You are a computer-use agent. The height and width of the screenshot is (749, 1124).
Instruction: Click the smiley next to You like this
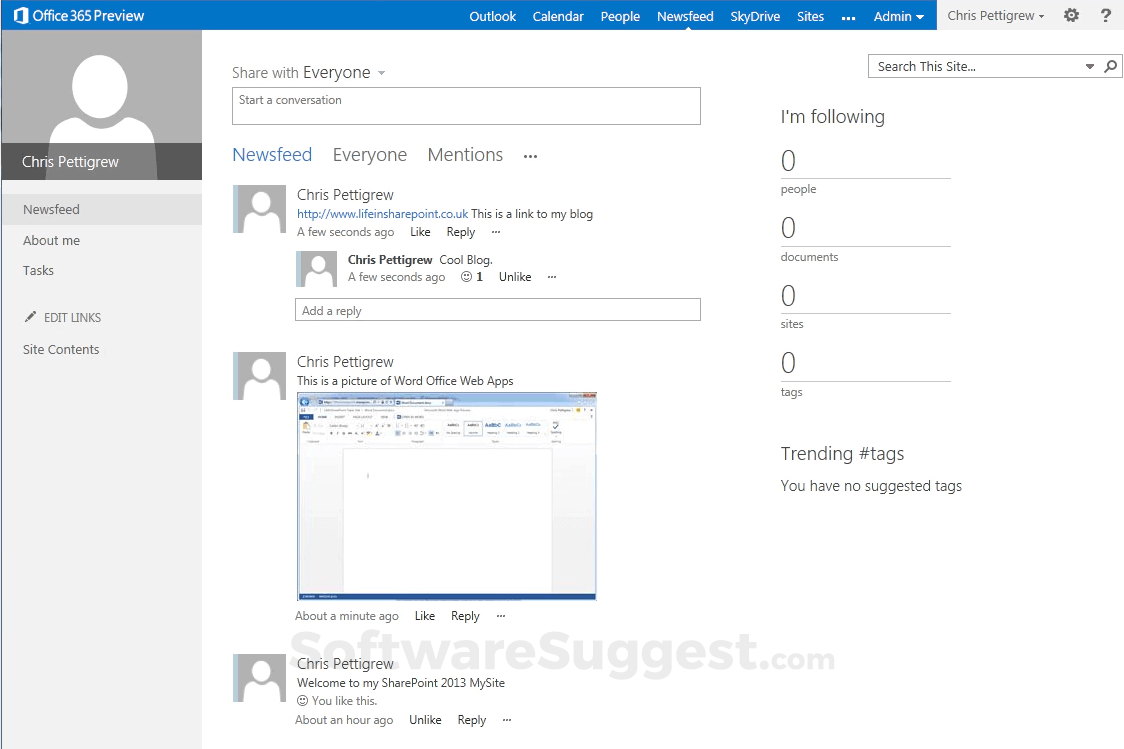coord(302,700)
